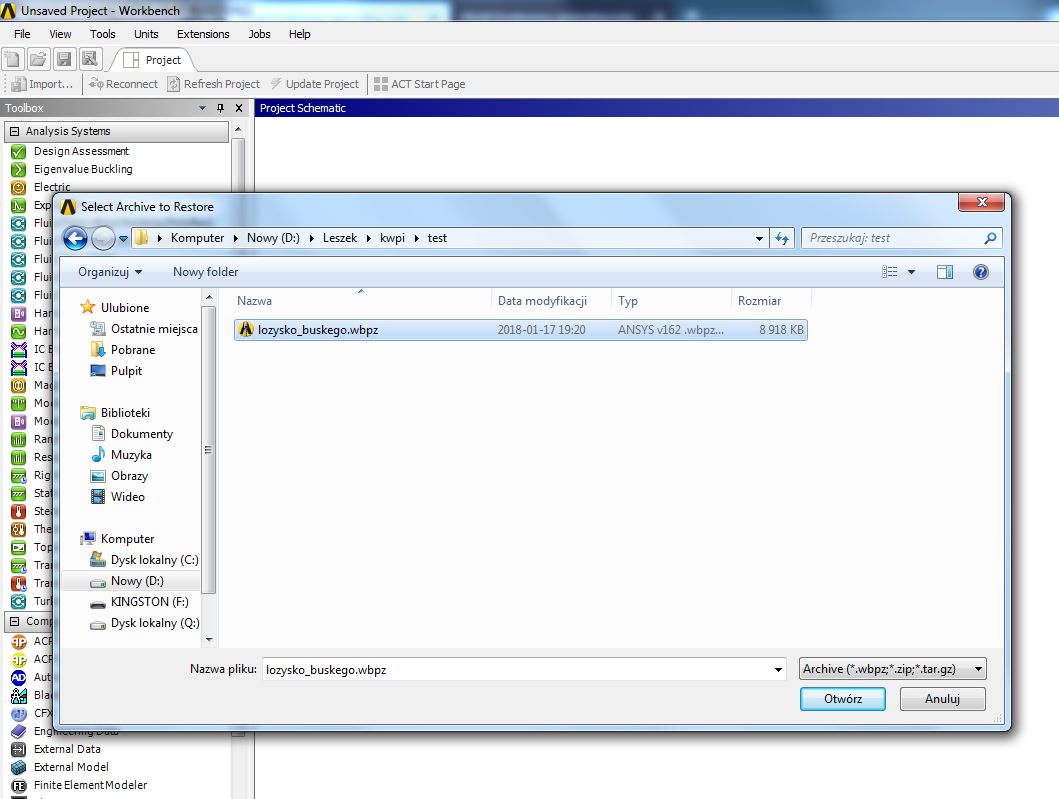The image size is (1059, 799).
Task: Click the Save Project disk icon
Action: click(64, 59)
